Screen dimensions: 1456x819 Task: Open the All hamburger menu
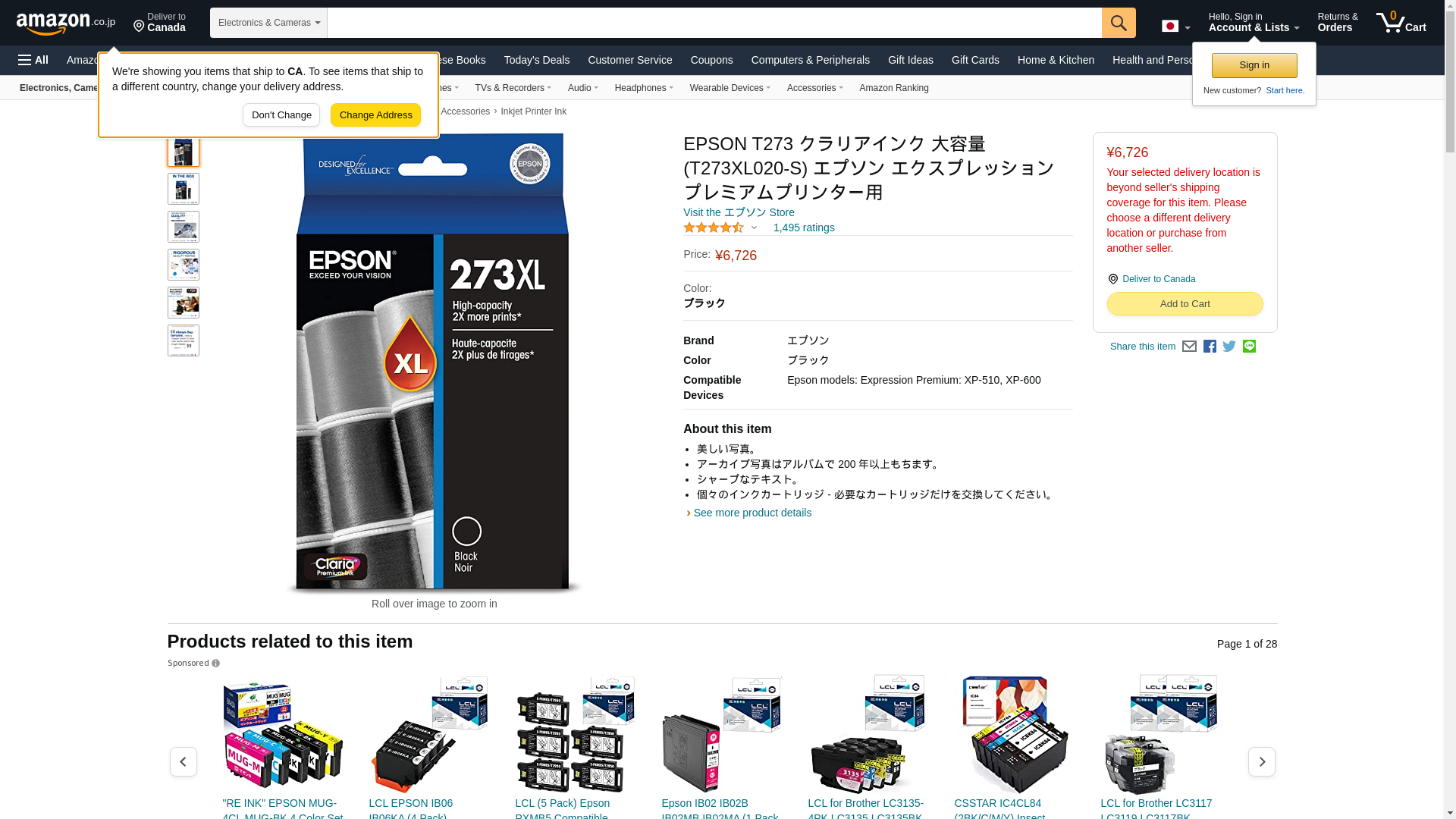point(33,60)
